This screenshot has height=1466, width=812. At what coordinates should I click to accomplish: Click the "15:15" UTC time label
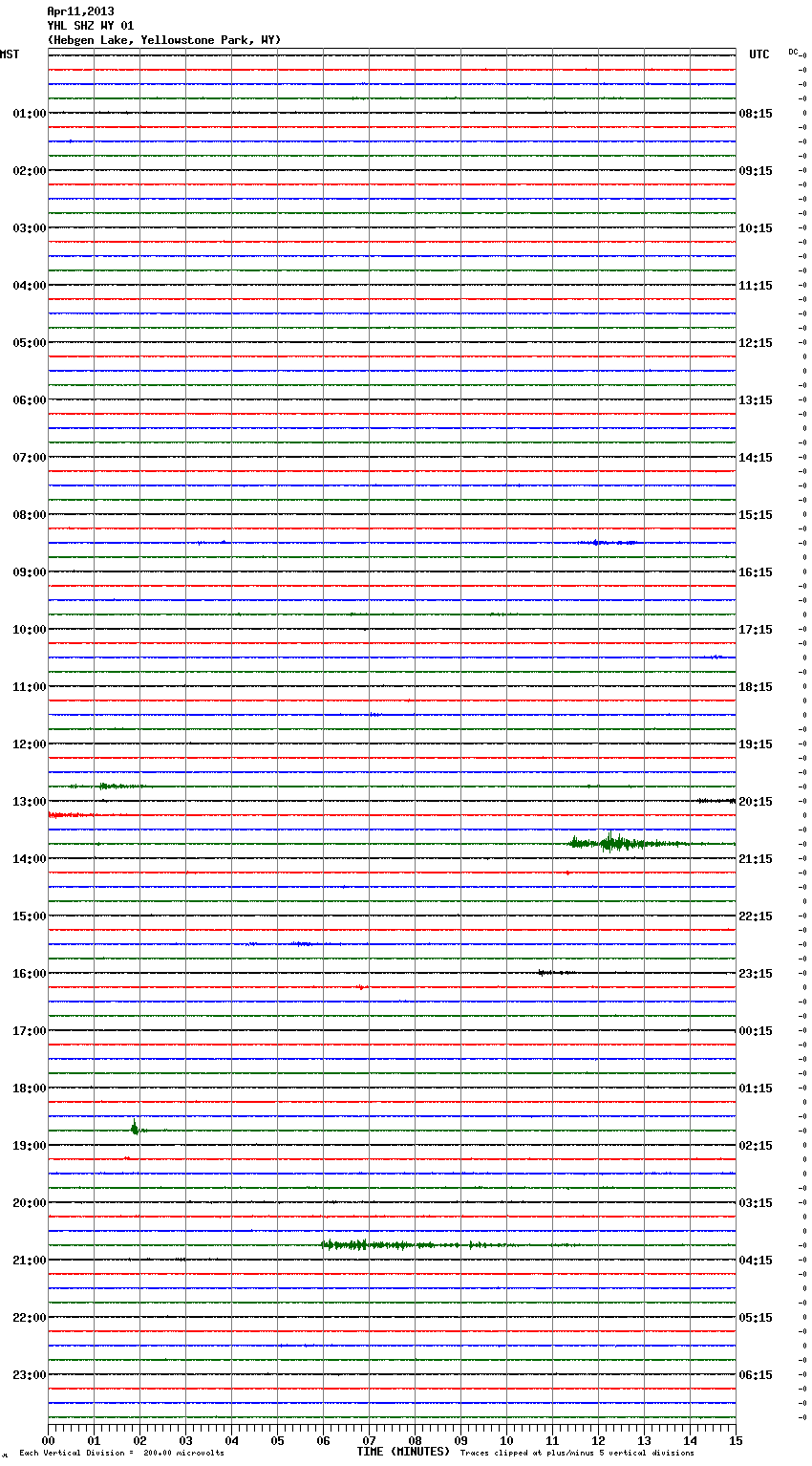coord(756,515)
